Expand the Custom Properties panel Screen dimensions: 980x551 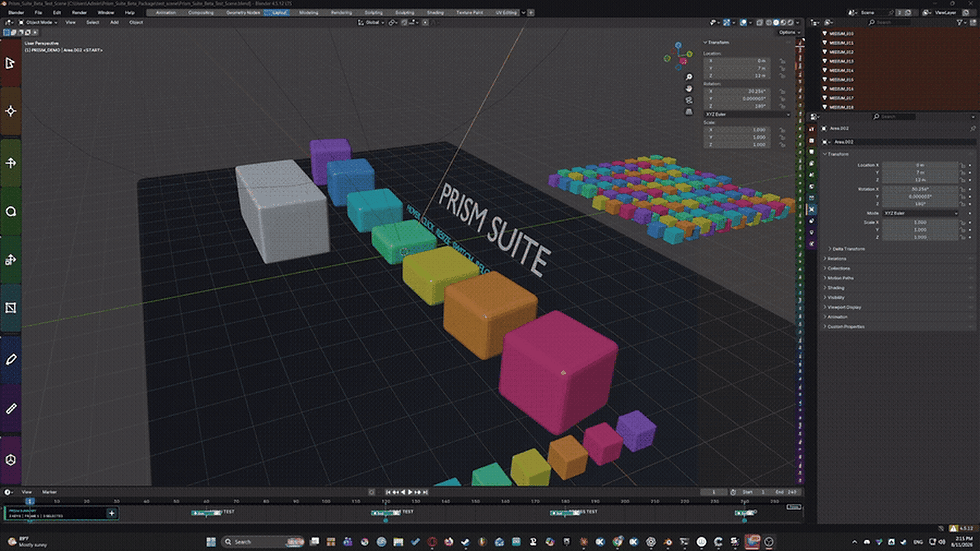[x=845, y=327]
